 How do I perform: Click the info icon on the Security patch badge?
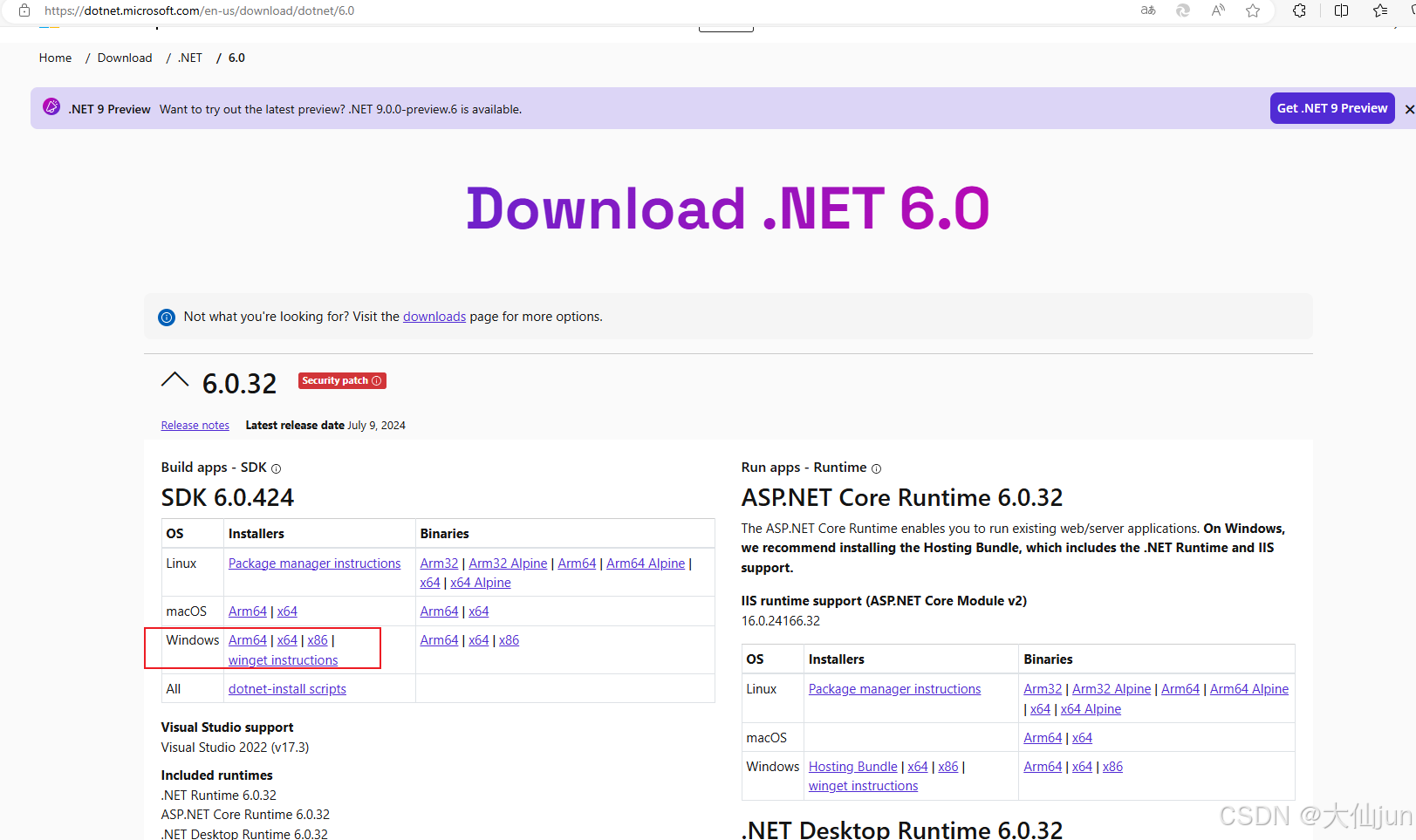[x=377, y=380]
